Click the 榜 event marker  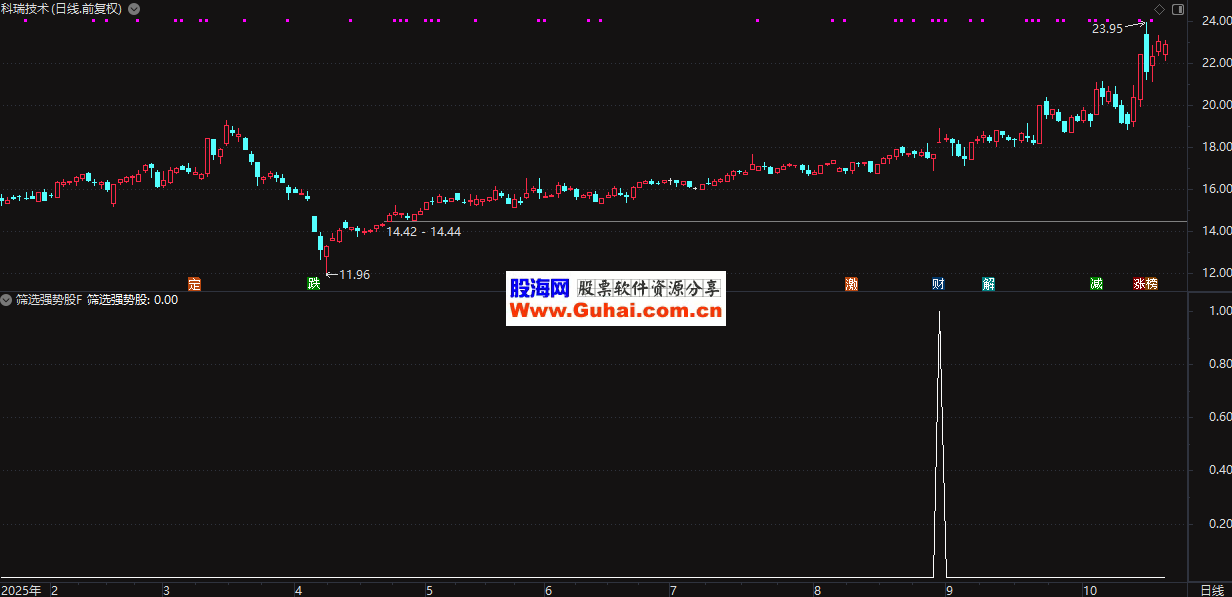[x=1151, y=284]
